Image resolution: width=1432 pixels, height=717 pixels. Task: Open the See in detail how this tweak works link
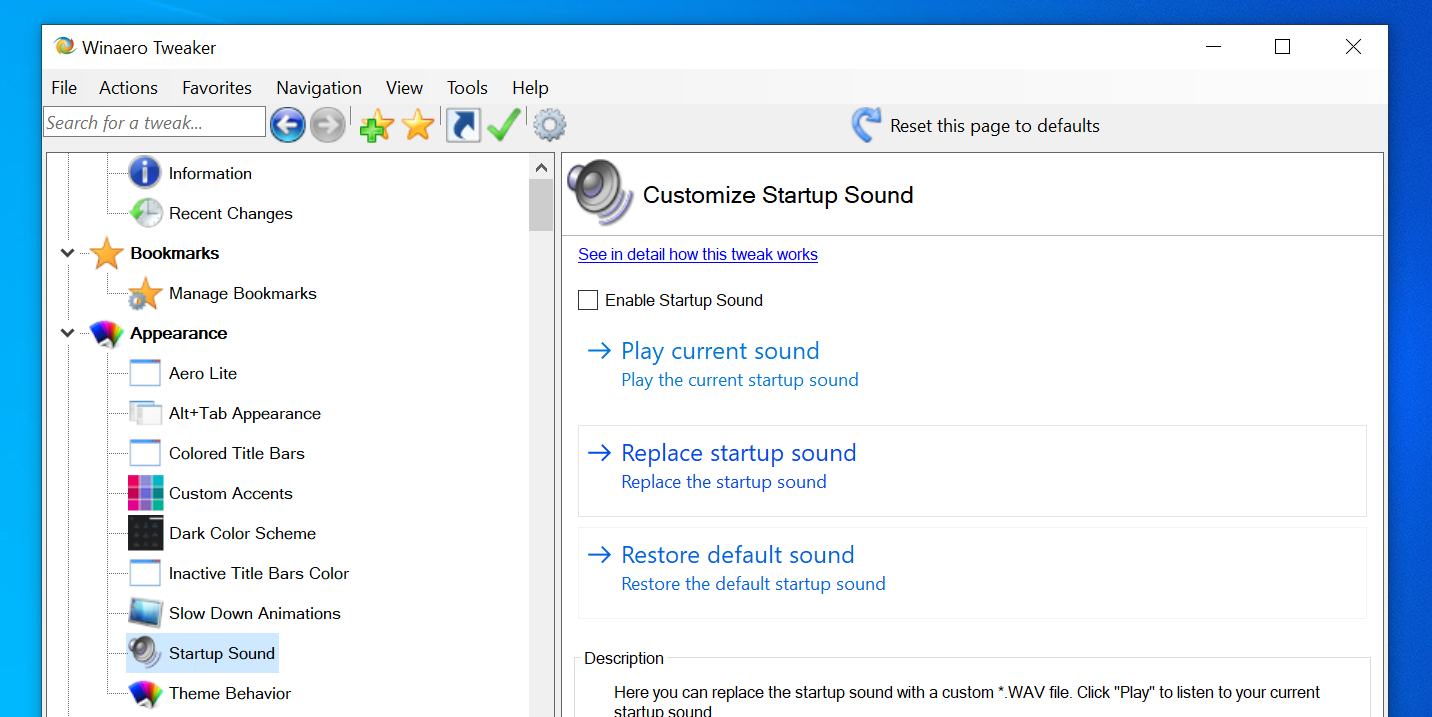(x=698, y=254)
